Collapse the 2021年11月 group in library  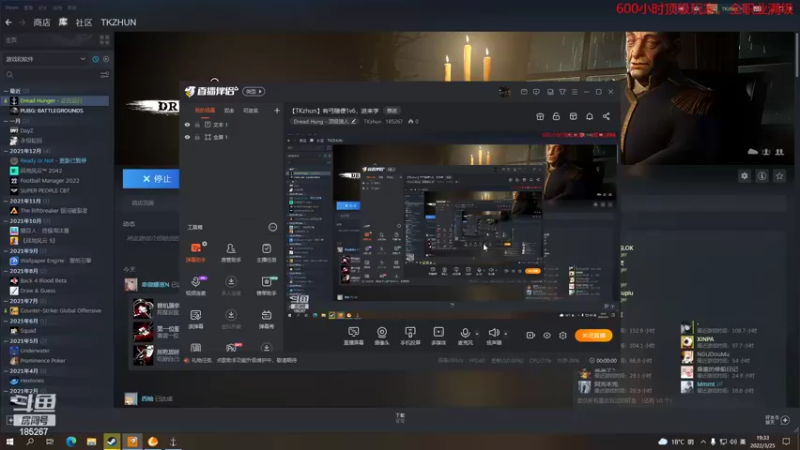click(x=6, y=201)
